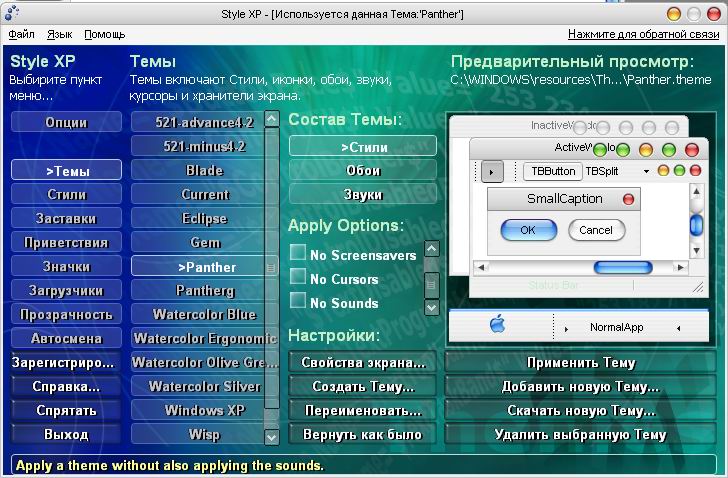Select the 521-advance4.2 theme
This screenshot has height=478, width=728.
tap(198, 123)
